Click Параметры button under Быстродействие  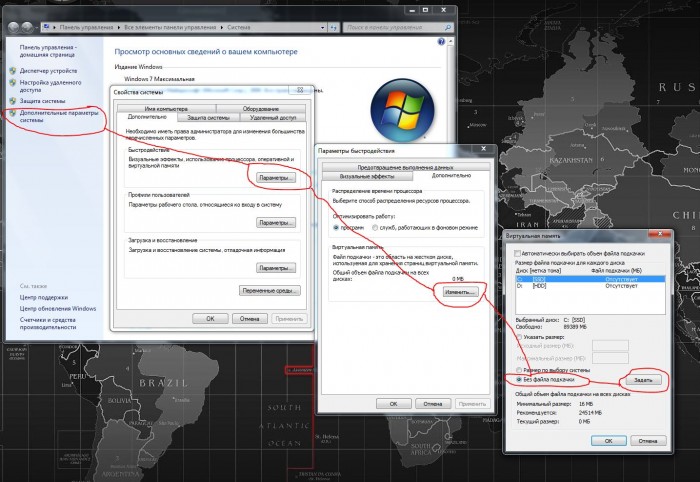pos(276,178)
